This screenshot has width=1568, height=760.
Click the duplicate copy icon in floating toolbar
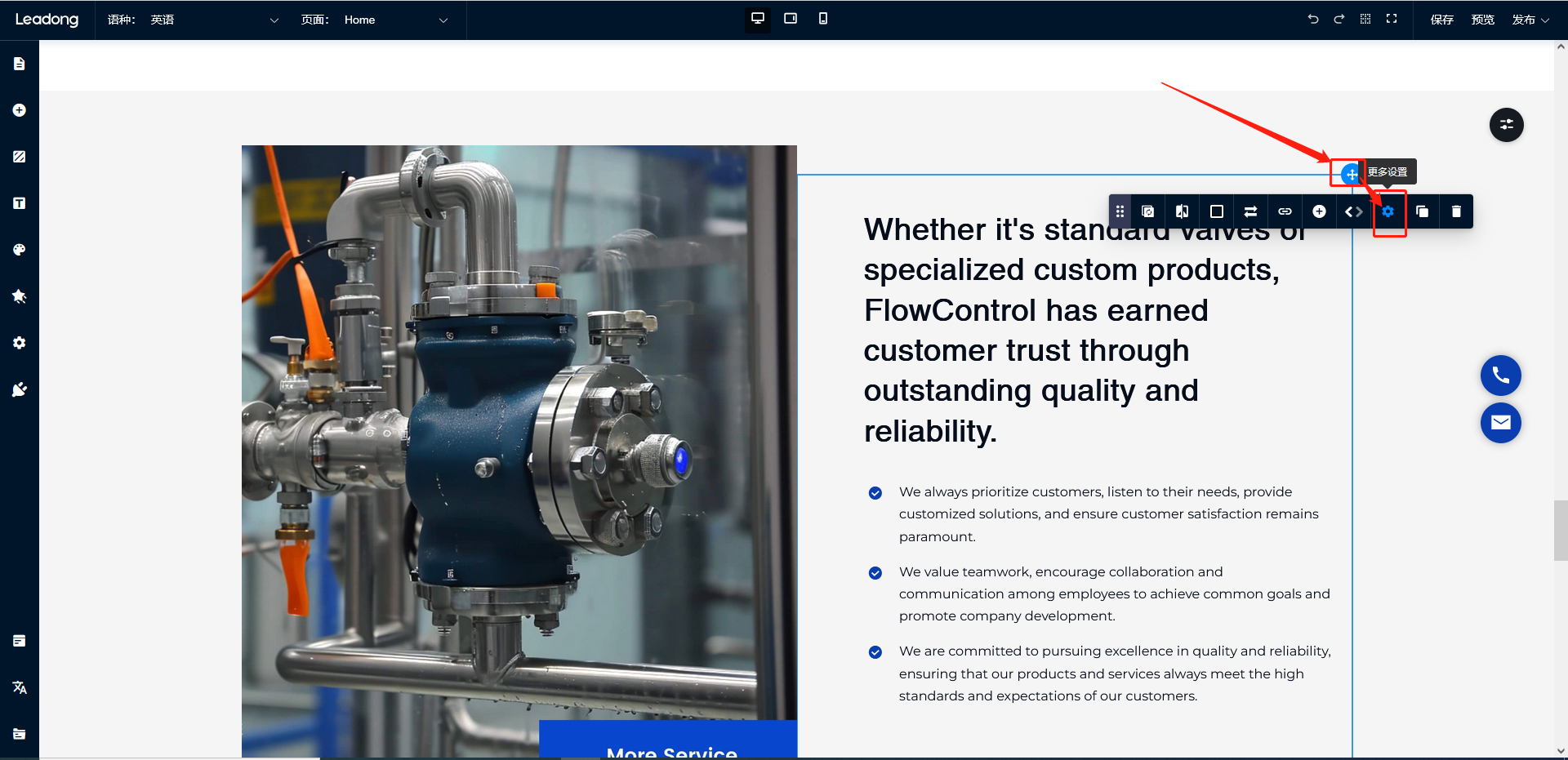pyautogui.click(x=1422, y=211)
